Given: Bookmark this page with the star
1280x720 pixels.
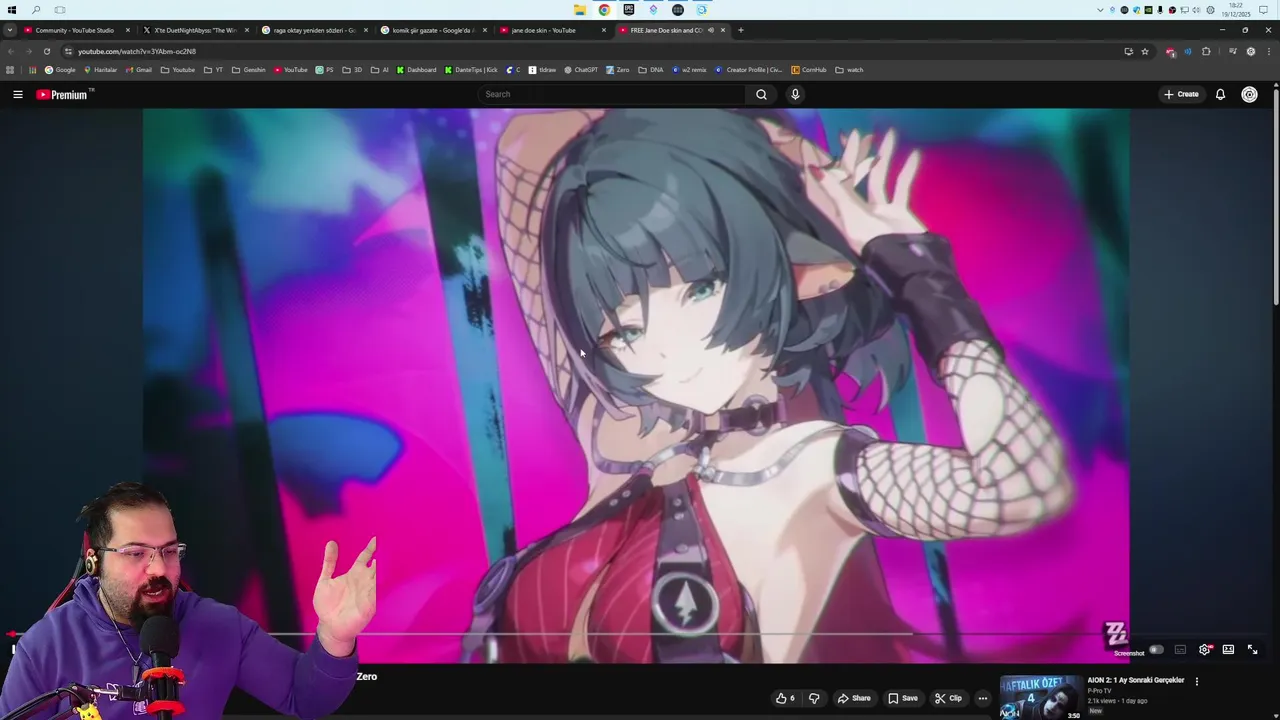Looking at the screenshot, I should (x=1145, y=51).
